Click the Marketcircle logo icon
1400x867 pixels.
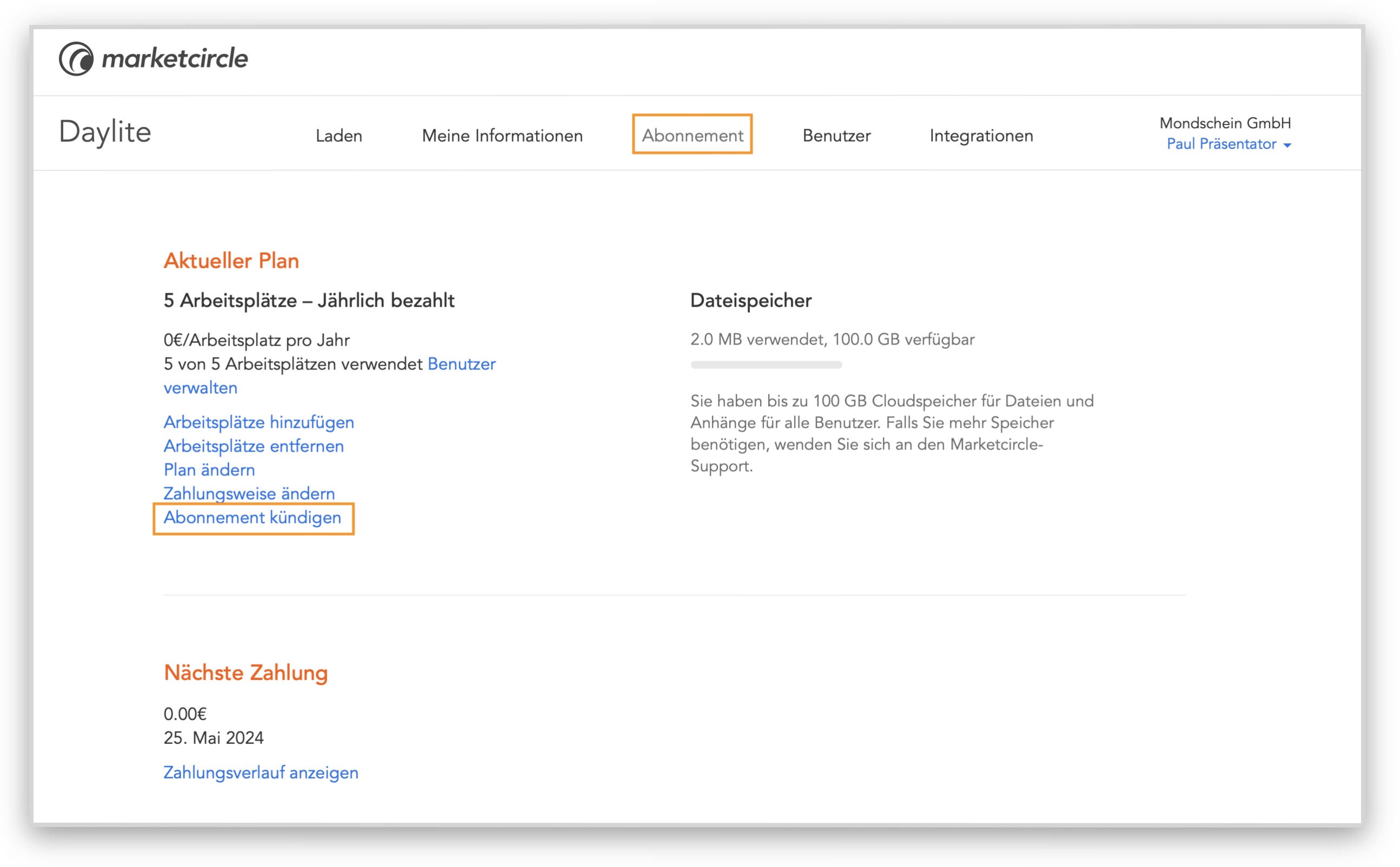76,58
